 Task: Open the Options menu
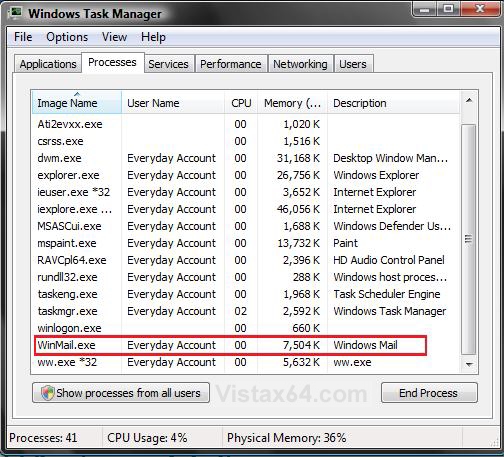(67, 37)
